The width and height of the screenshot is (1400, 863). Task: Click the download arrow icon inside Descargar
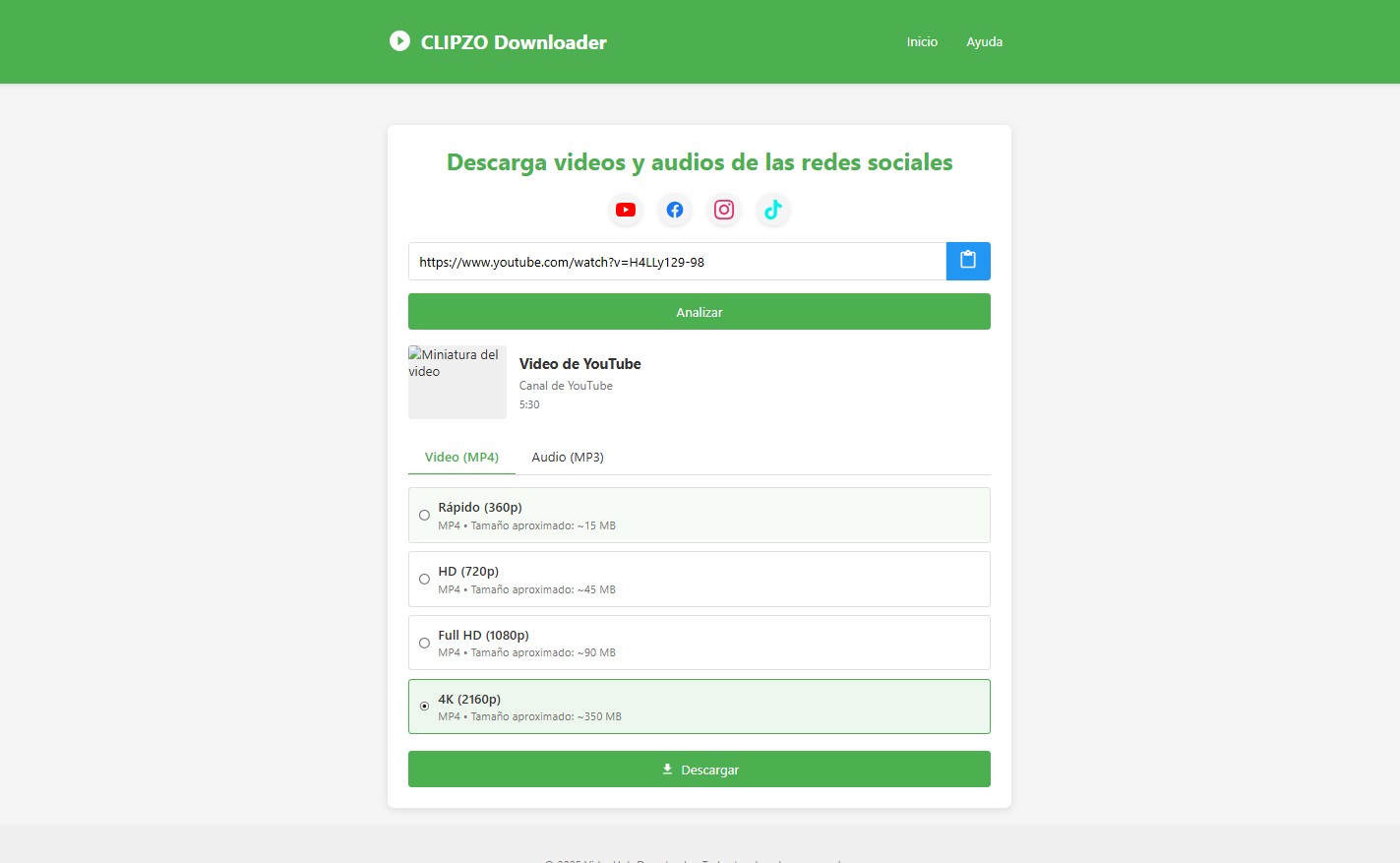(x=668, y=769)
